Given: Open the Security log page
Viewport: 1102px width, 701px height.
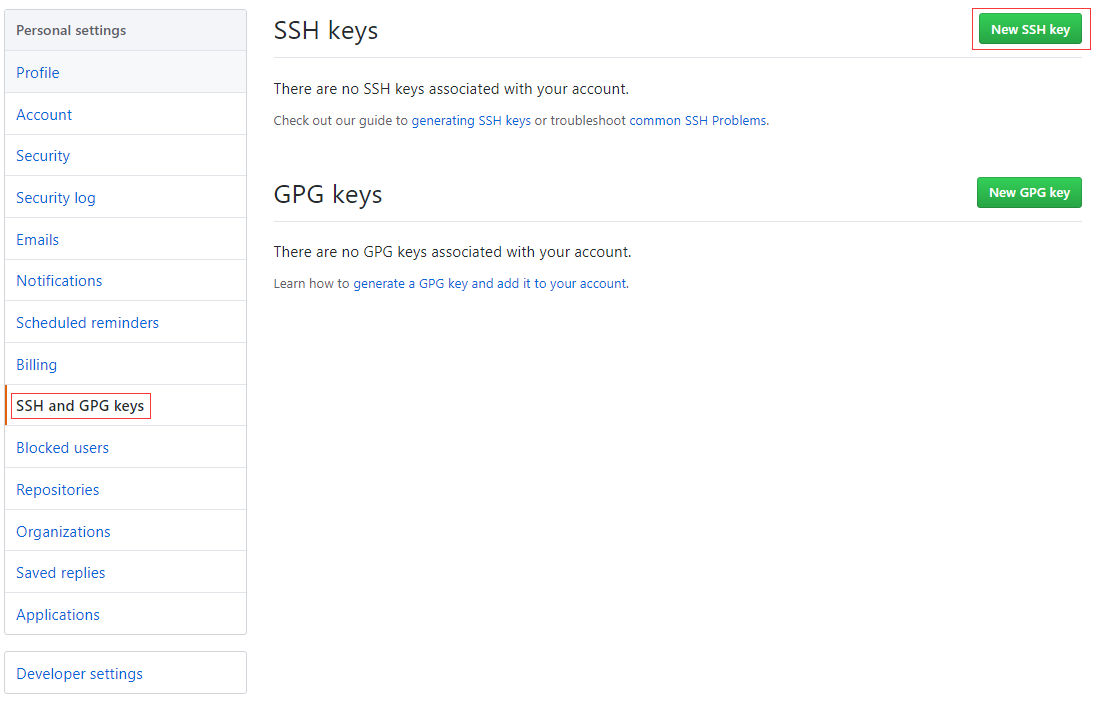Looking at the screenshot, I should coord(125,198).
